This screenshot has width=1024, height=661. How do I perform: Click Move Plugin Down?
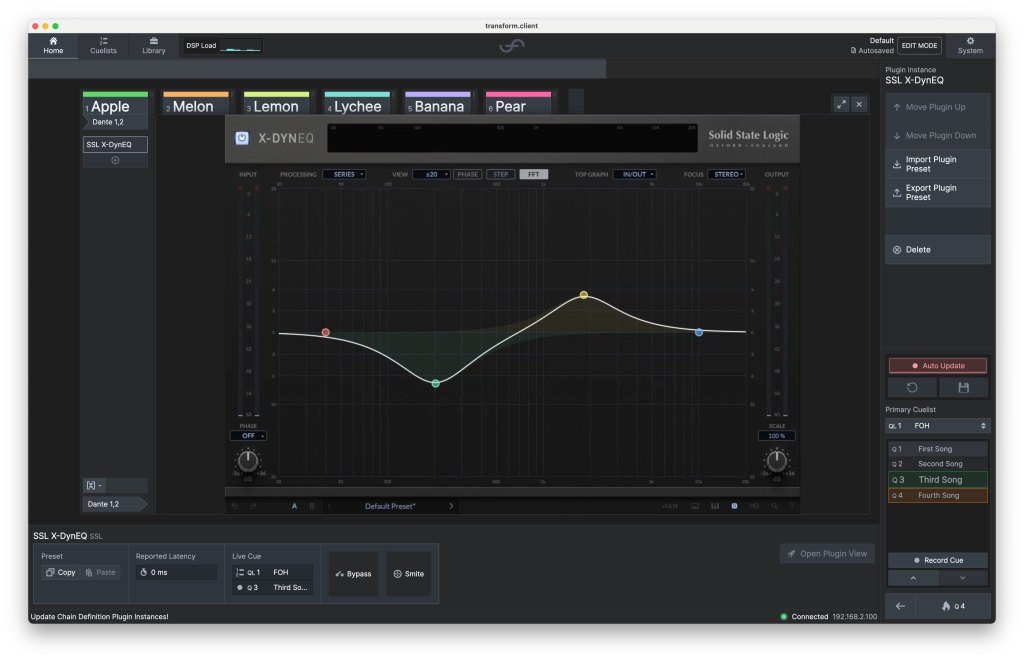tap(937, 136)
